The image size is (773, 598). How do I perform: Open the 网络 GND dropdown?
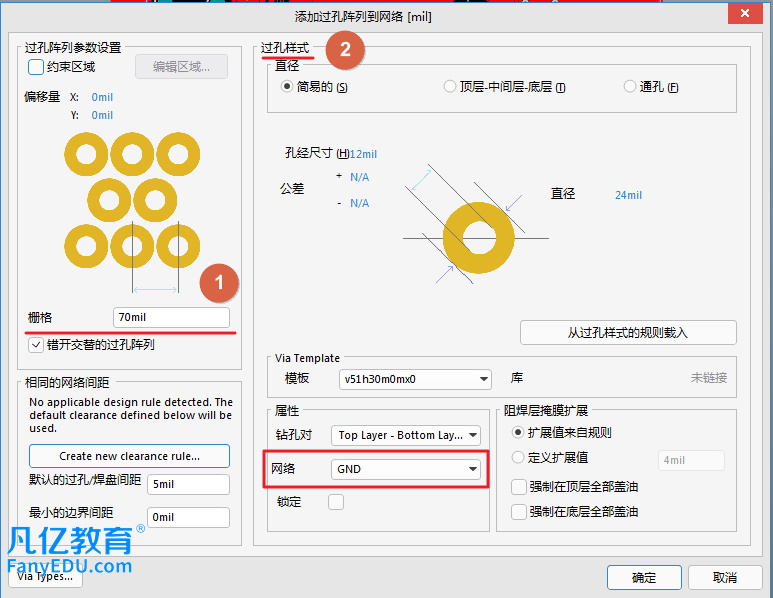[x=406, y=469]
